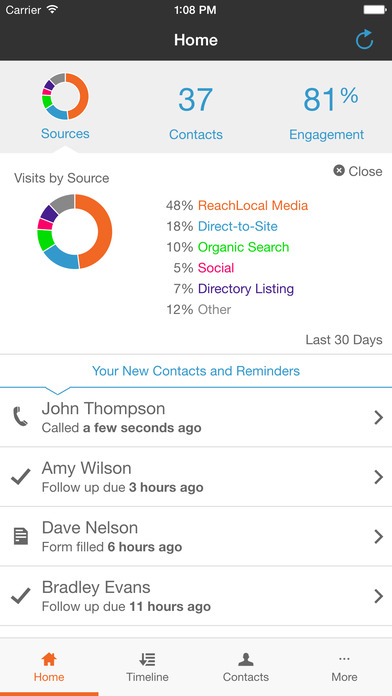Tap the phone icon beside John Thompson
This screenshot has height=696, width=392.
[x=20, y=417]
